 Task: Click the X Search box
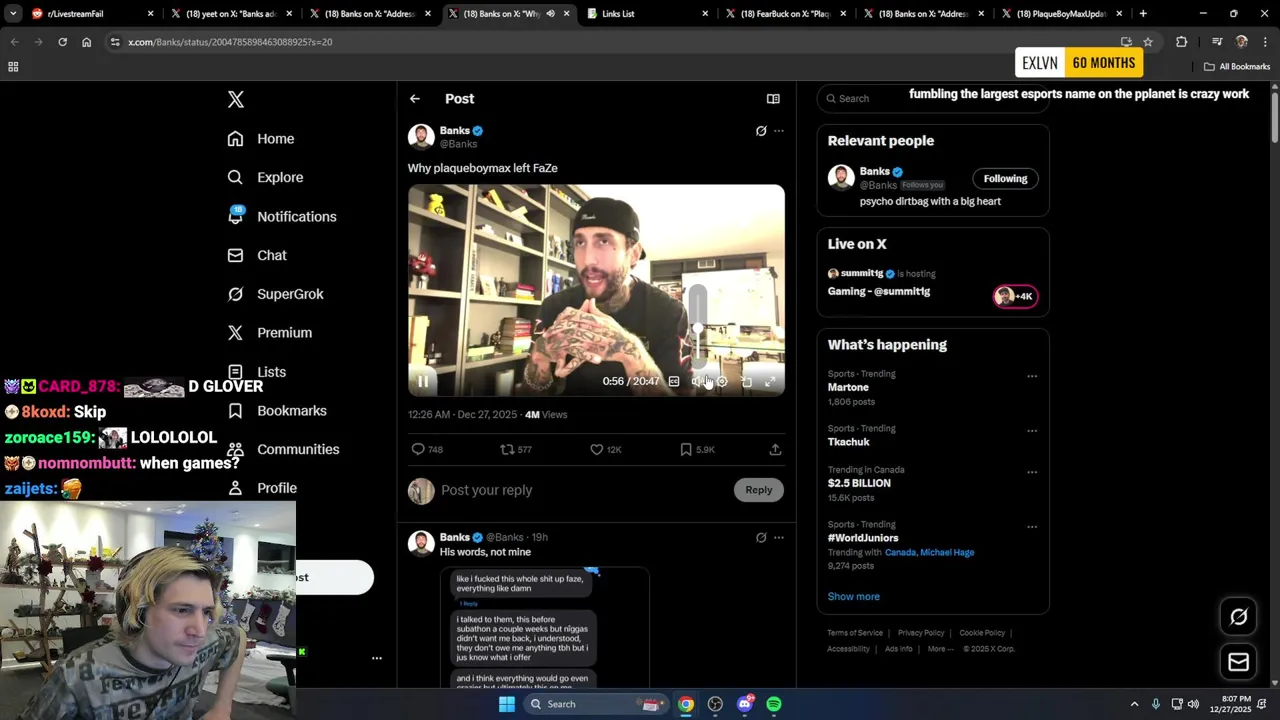[933, 98]
